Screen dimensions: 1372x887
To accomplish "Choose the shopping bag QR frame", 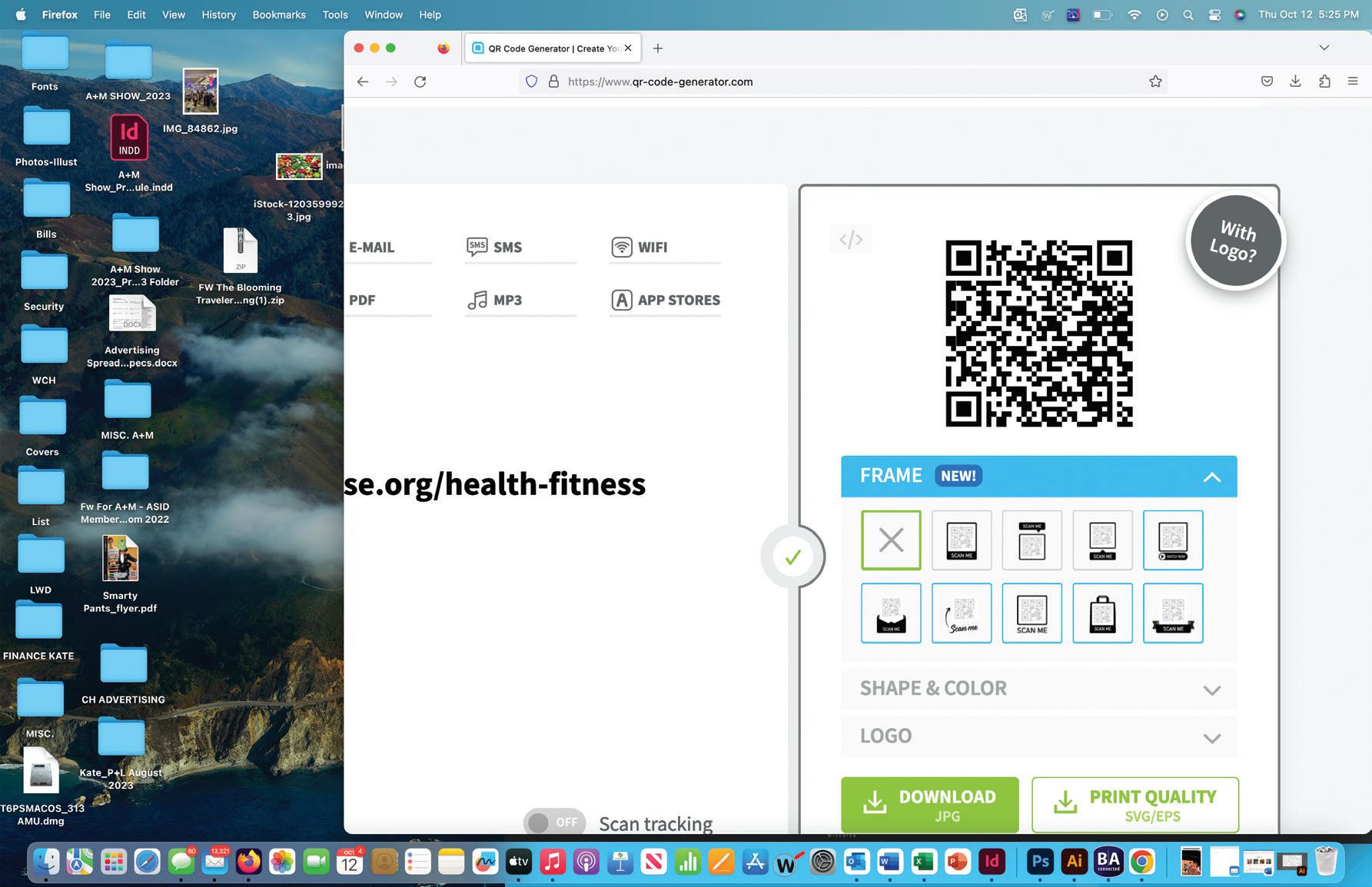I will click(1102, 613).
